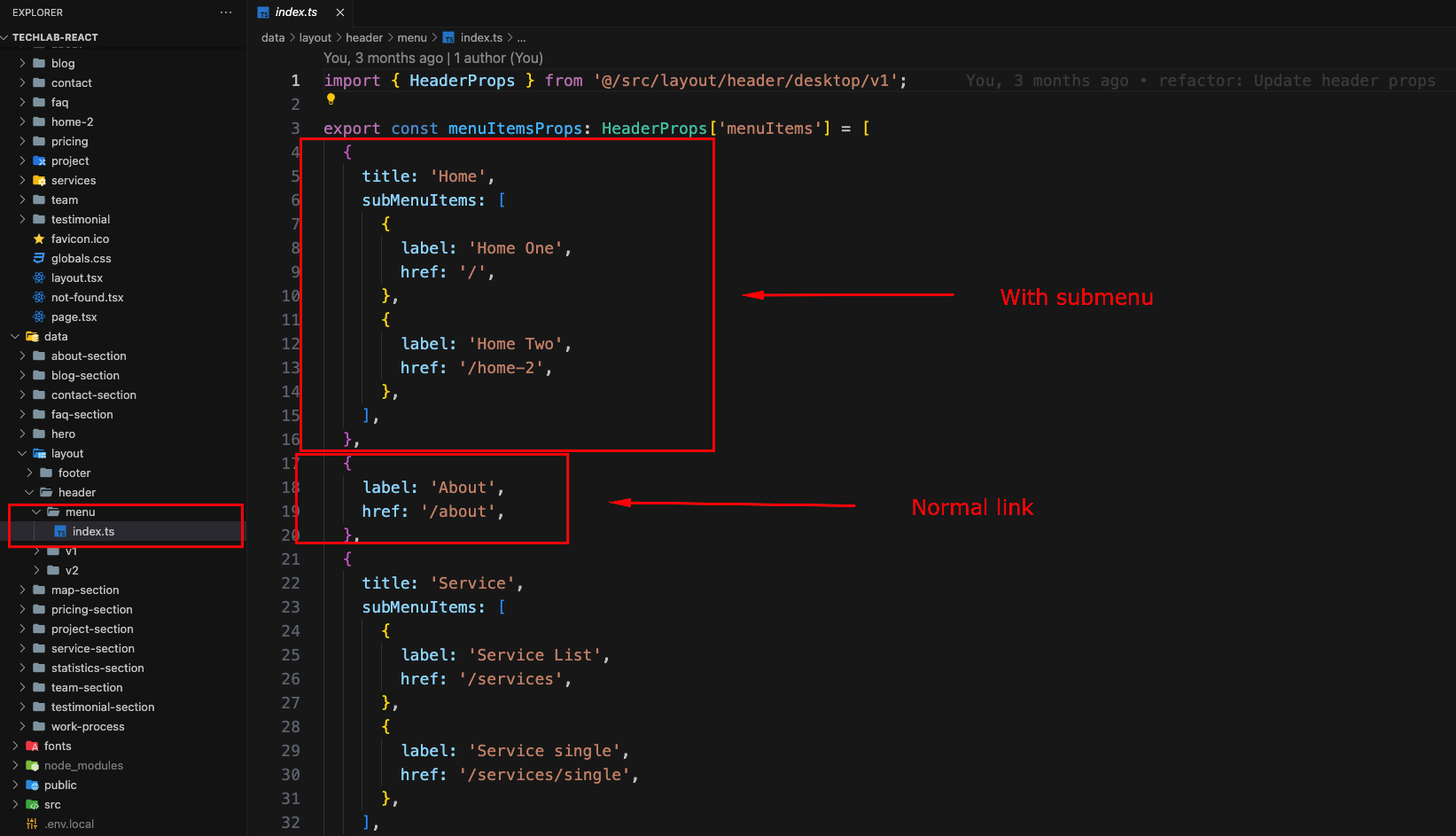Expand the footer folder chevron
Viewport: 1456px width, 836px height.
[29, 473]
